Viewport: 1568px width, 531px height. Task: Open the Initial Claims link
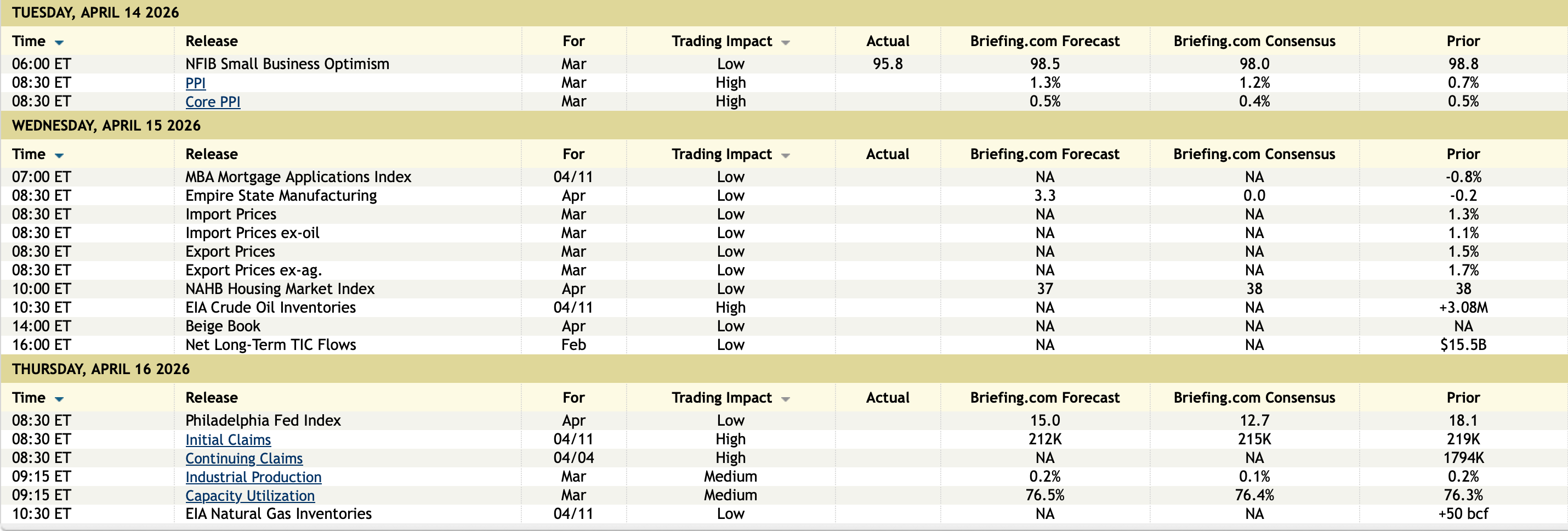pyautogui.click(x=228, y=439)
